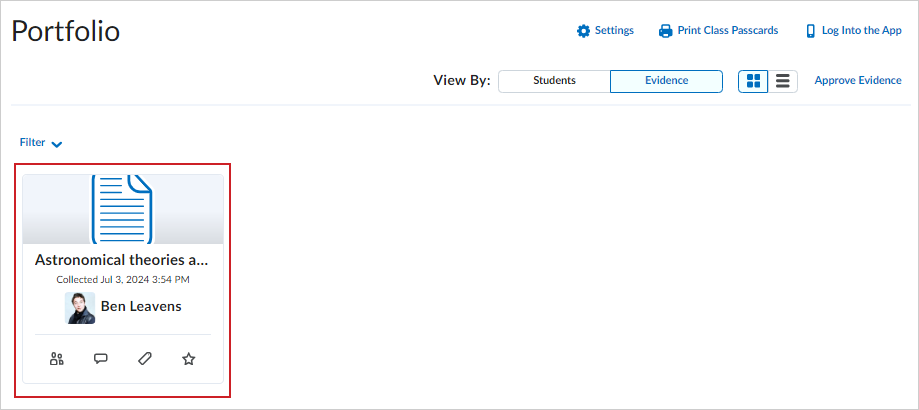919x410 pixels.
Task: Open comments icon on evidence card
Action: click(101, 359)
